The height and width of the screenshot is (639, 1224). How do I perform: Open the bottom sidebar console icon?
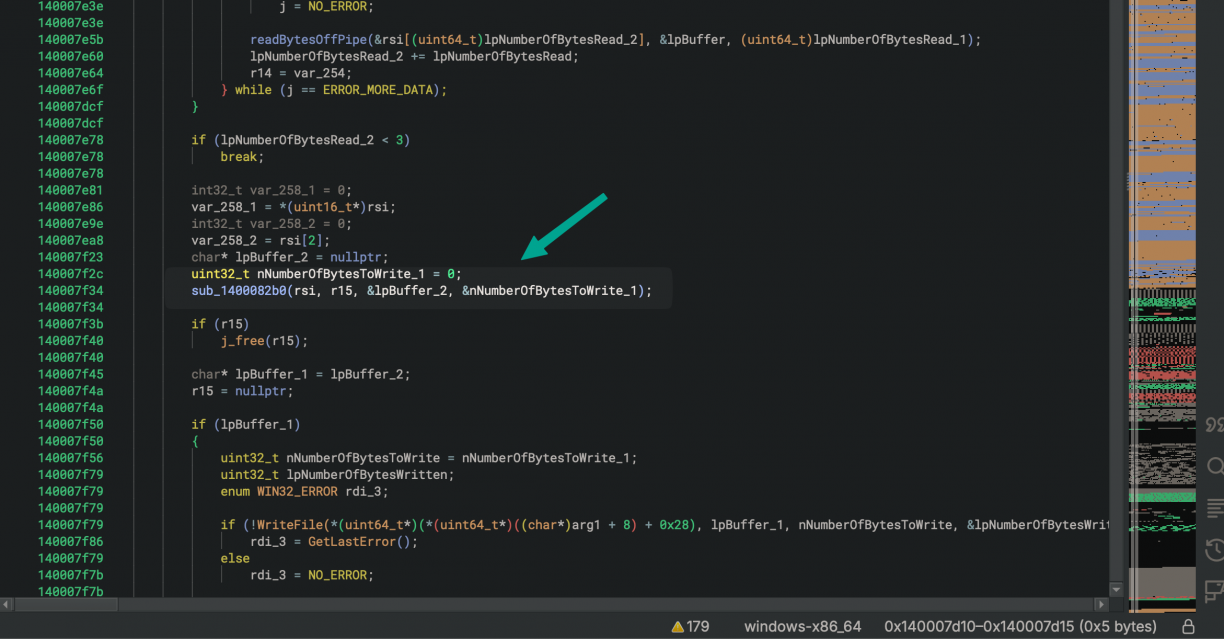pyautogui.click(x=1214, y=590)
